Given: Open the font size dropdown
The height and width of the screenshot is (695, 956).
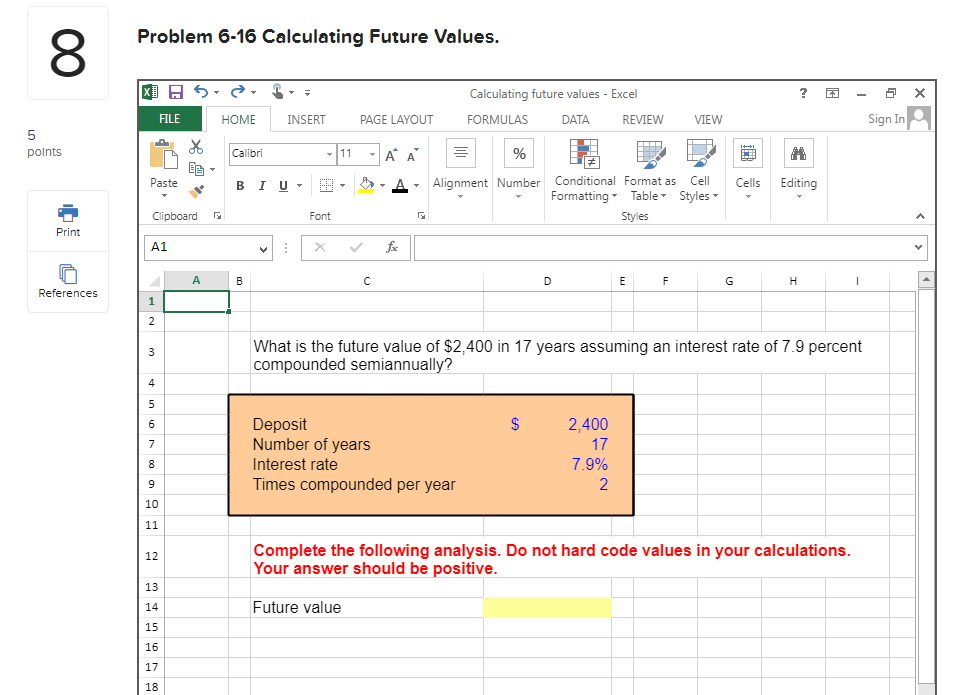Looking at the screenshot, I should 372,155.
